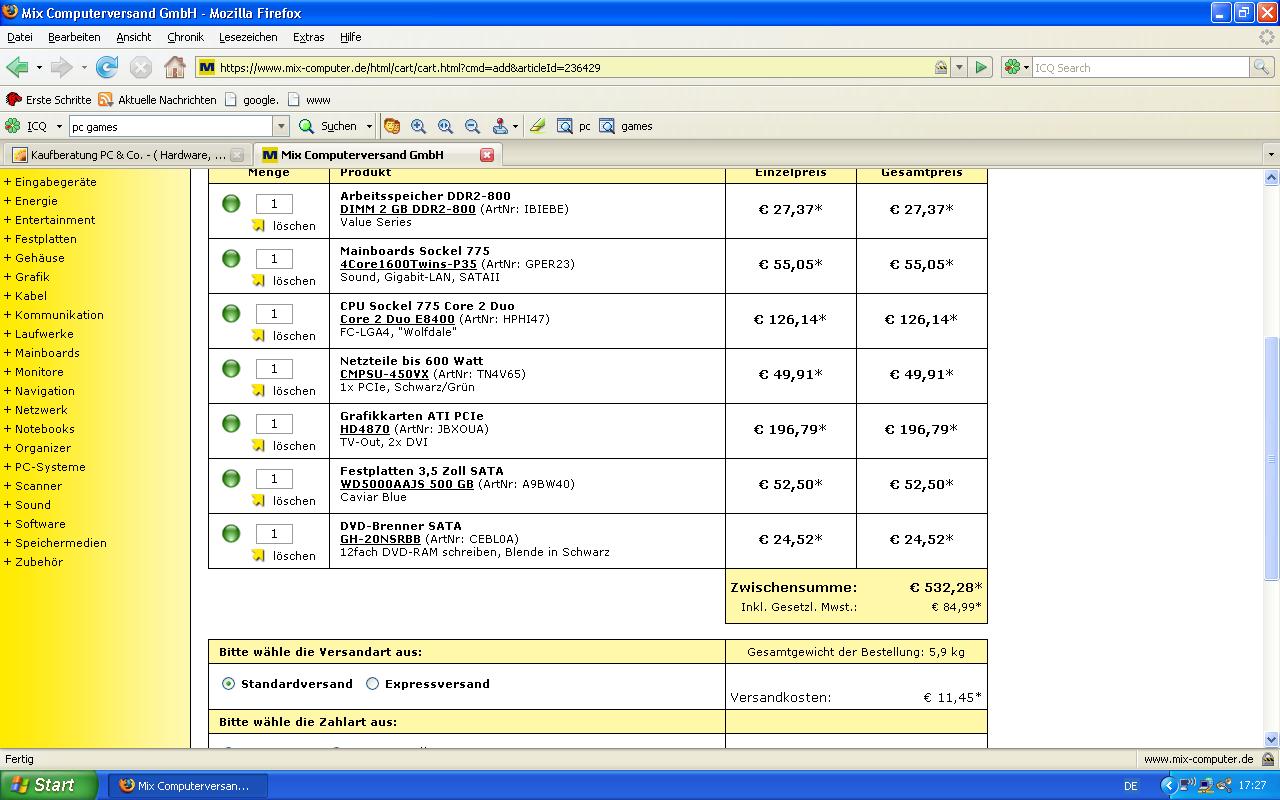Click the green Go arrow beside address bar
This screenshot has width=1280, height=800.
coord(981,67)
